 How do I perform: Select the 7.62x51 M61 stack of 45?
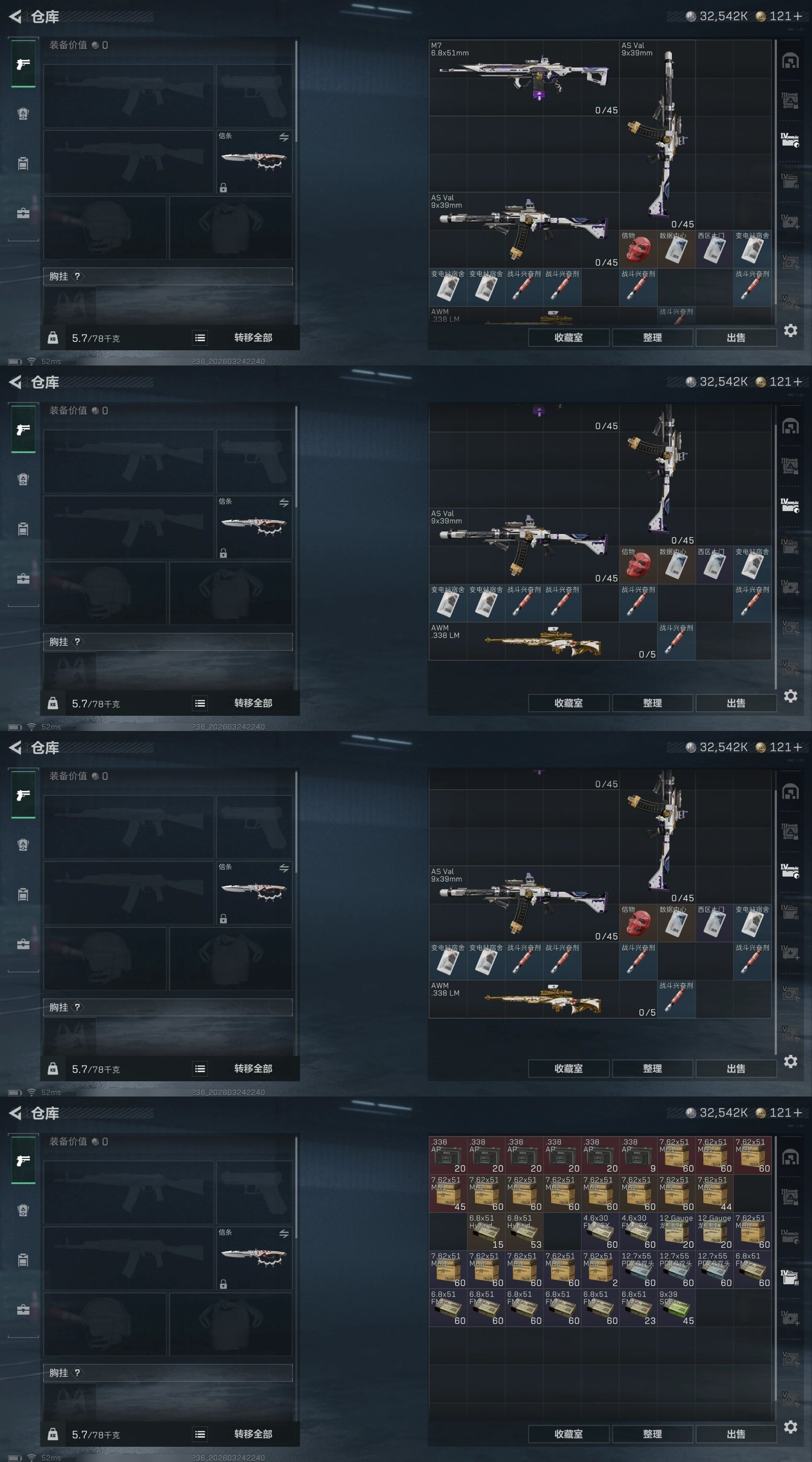448,1193
